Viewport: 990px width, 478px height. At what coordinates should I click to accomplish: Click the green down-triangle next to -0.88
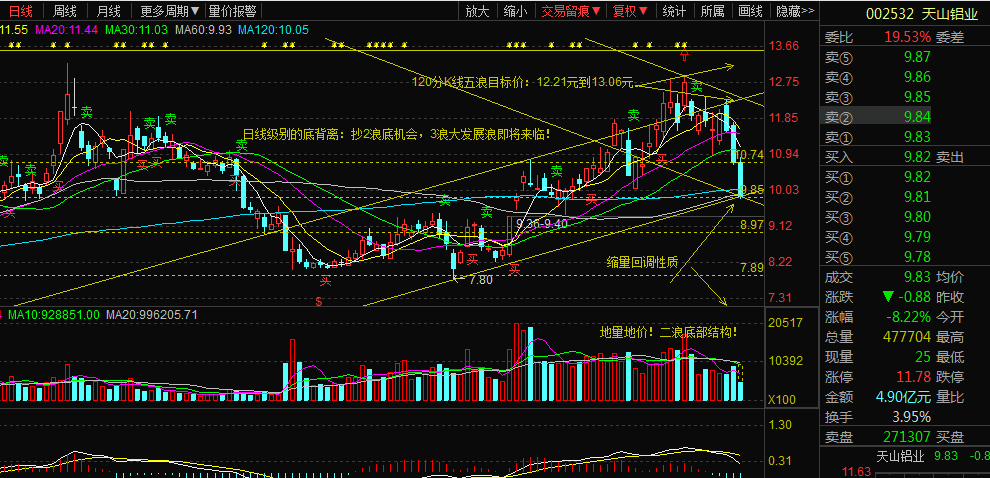(x=888, y=297)
